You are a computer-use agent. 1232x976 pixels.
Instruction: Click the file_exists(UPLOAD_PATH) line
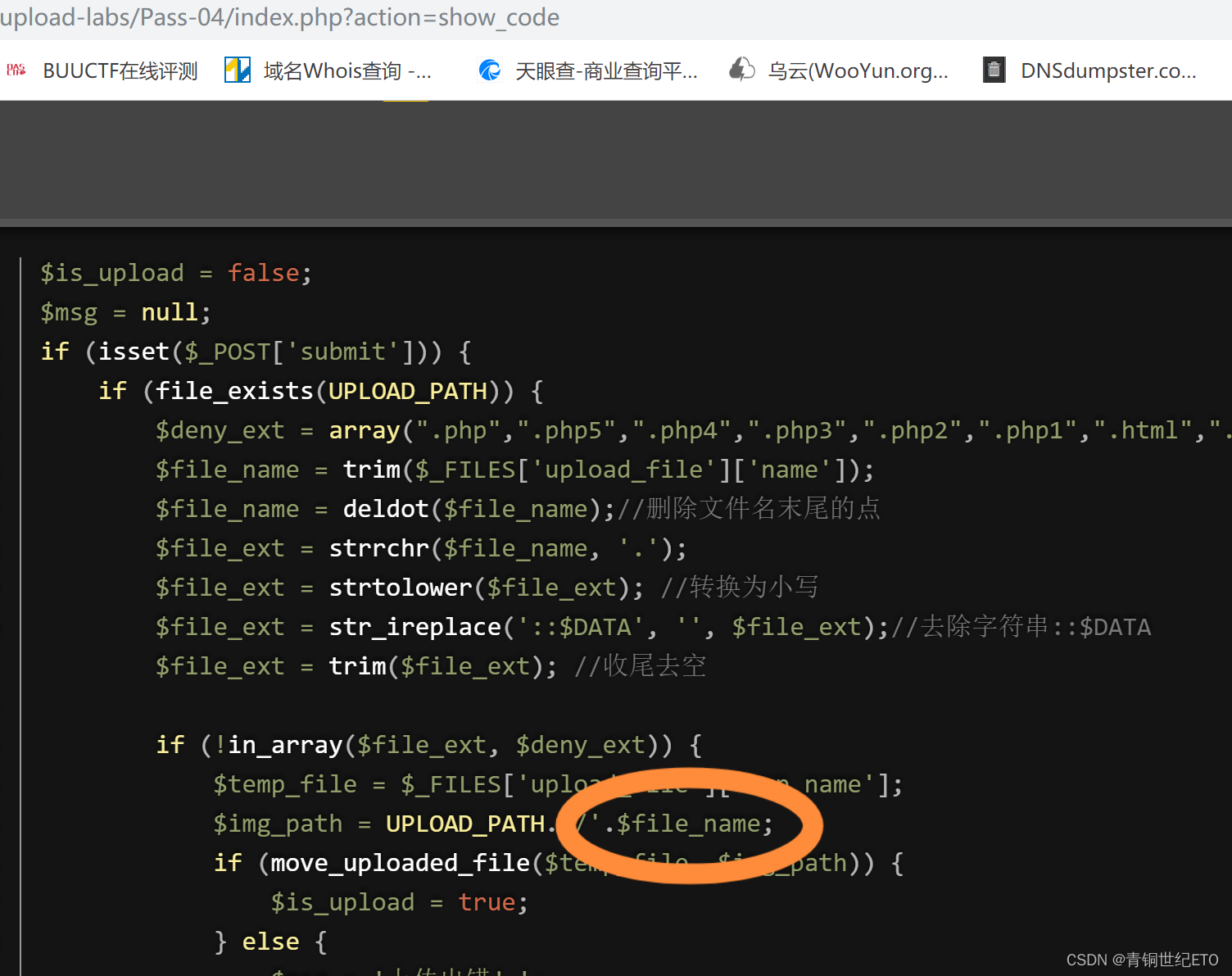point(321,391)
